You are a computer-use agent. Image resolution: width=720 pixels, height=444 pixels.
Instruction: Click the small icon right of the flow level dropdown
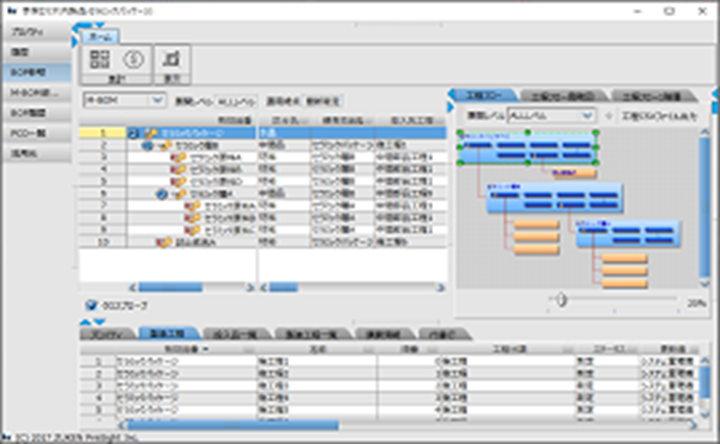pos(608,115)
